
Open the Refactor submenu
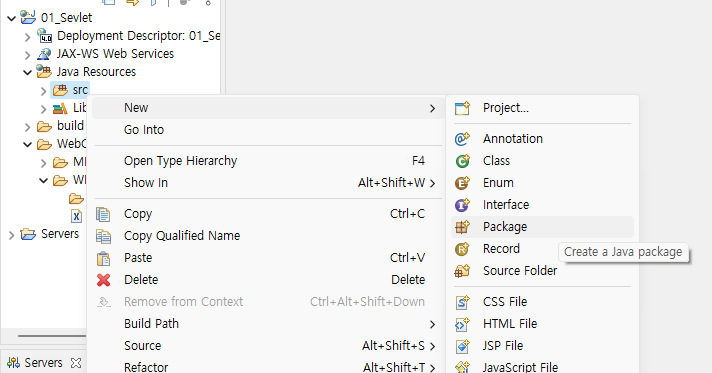(x=268, y=367)
